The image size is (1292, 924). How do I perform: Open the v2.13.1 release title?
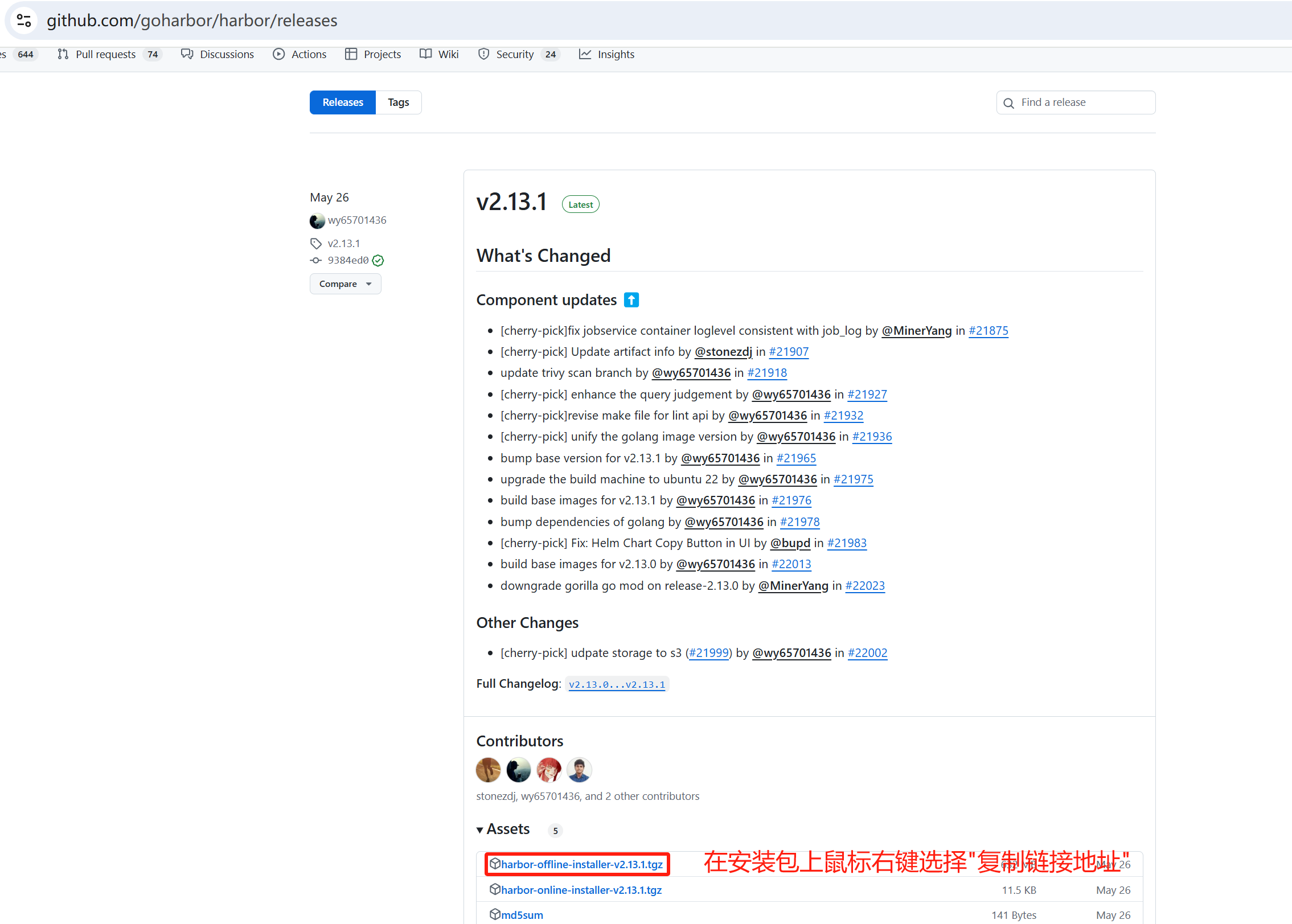[x=511, y=202]
